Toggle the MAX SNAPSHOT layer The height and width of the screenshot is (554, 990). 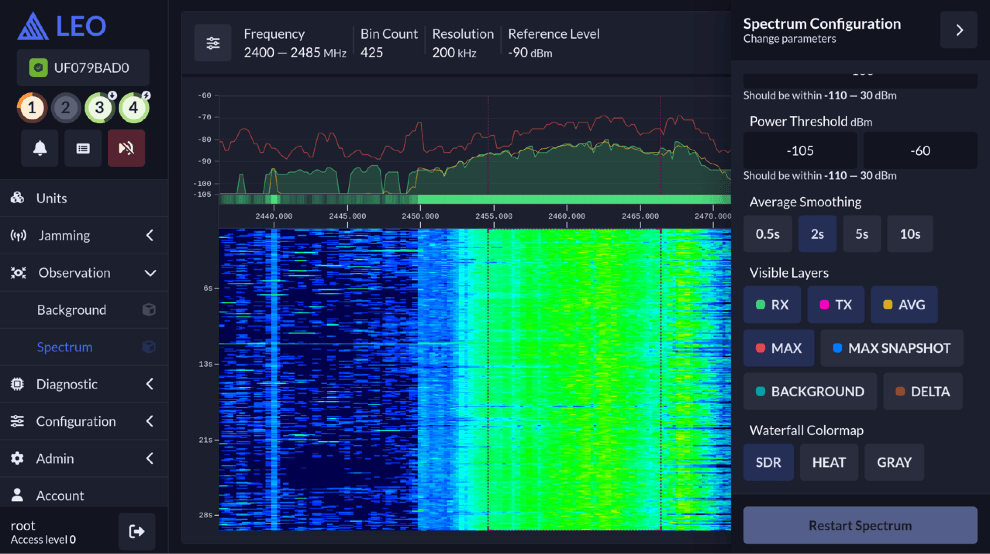(892, 348)
